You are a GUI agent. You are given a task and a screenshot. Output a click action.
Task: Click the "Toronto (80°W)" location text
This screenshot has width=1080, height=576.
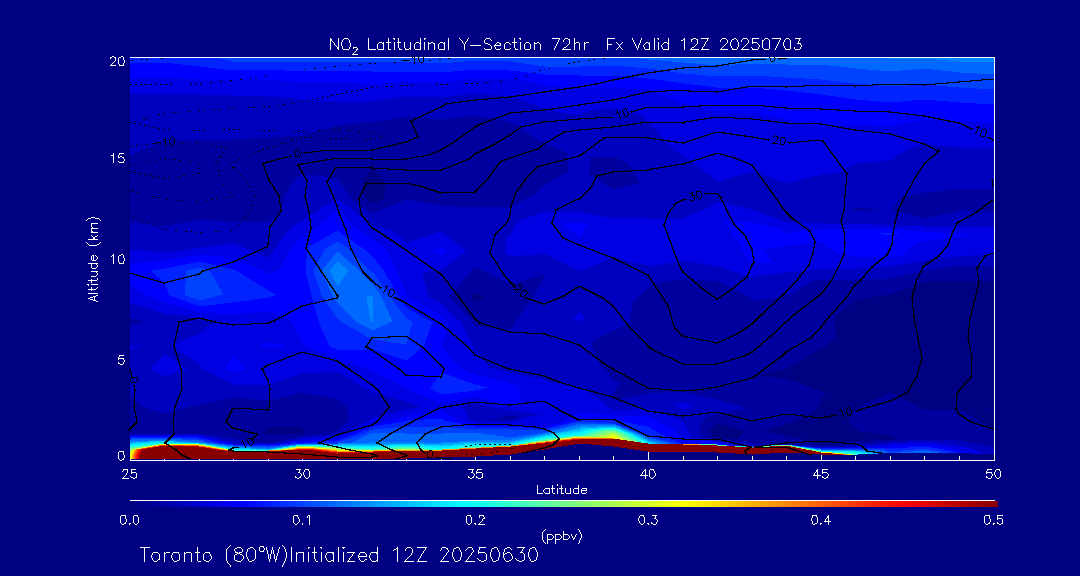coord(212,555)
